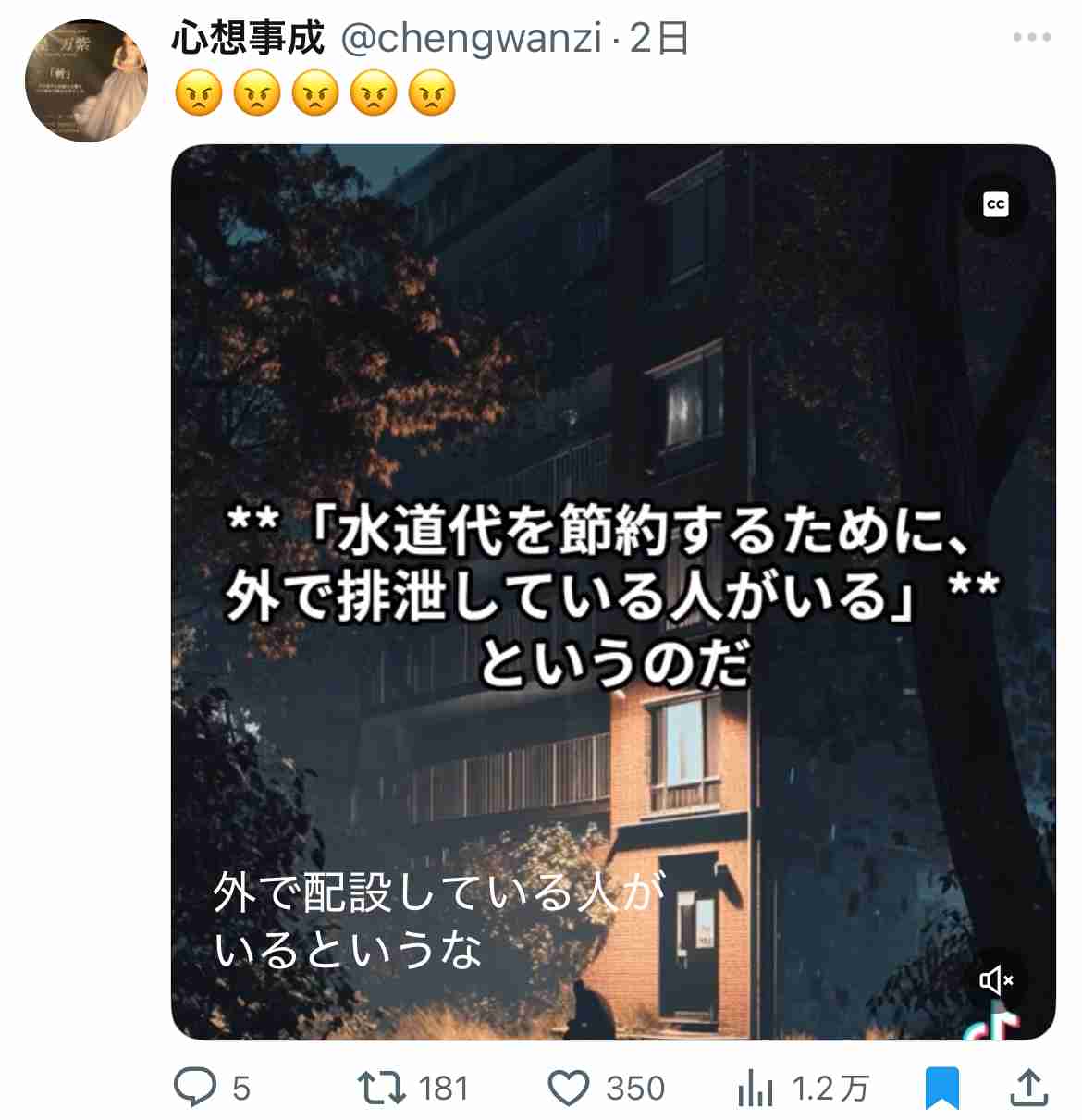Open the 2日 timestamp link
The image size is (1082, 1120).
click(658, 39)
